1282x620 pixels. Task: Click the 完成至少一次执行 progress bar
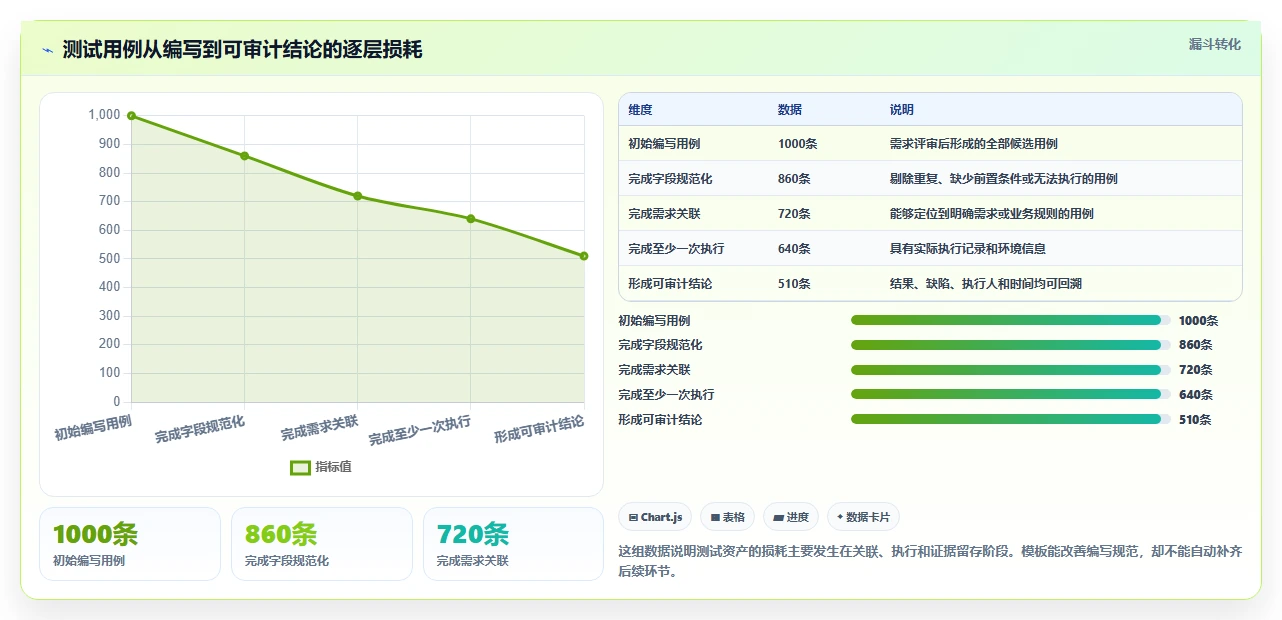click(x=1010, y=394)
